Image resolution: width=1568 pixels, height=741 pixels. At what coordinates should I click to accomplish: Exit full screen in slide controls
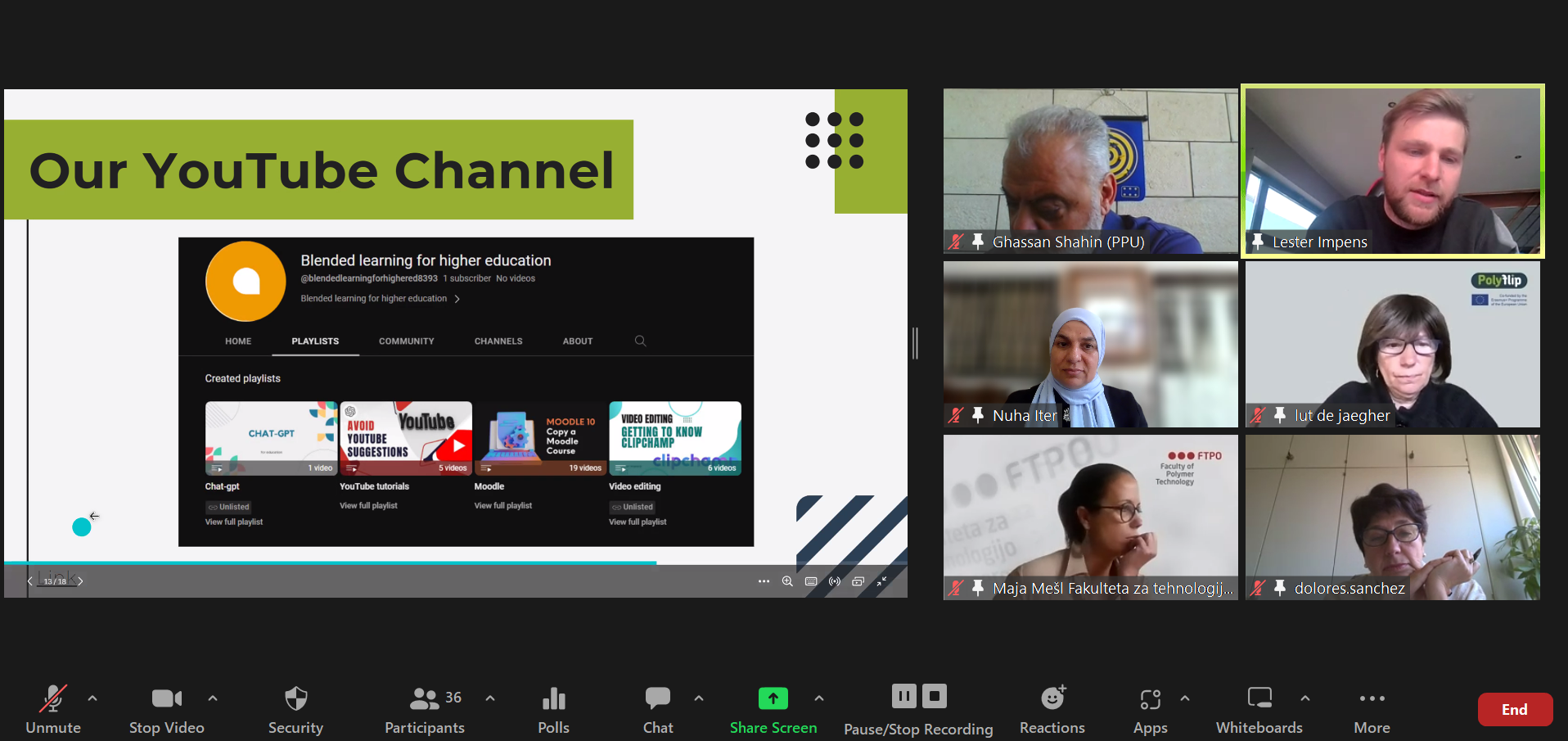coord(881,581)
